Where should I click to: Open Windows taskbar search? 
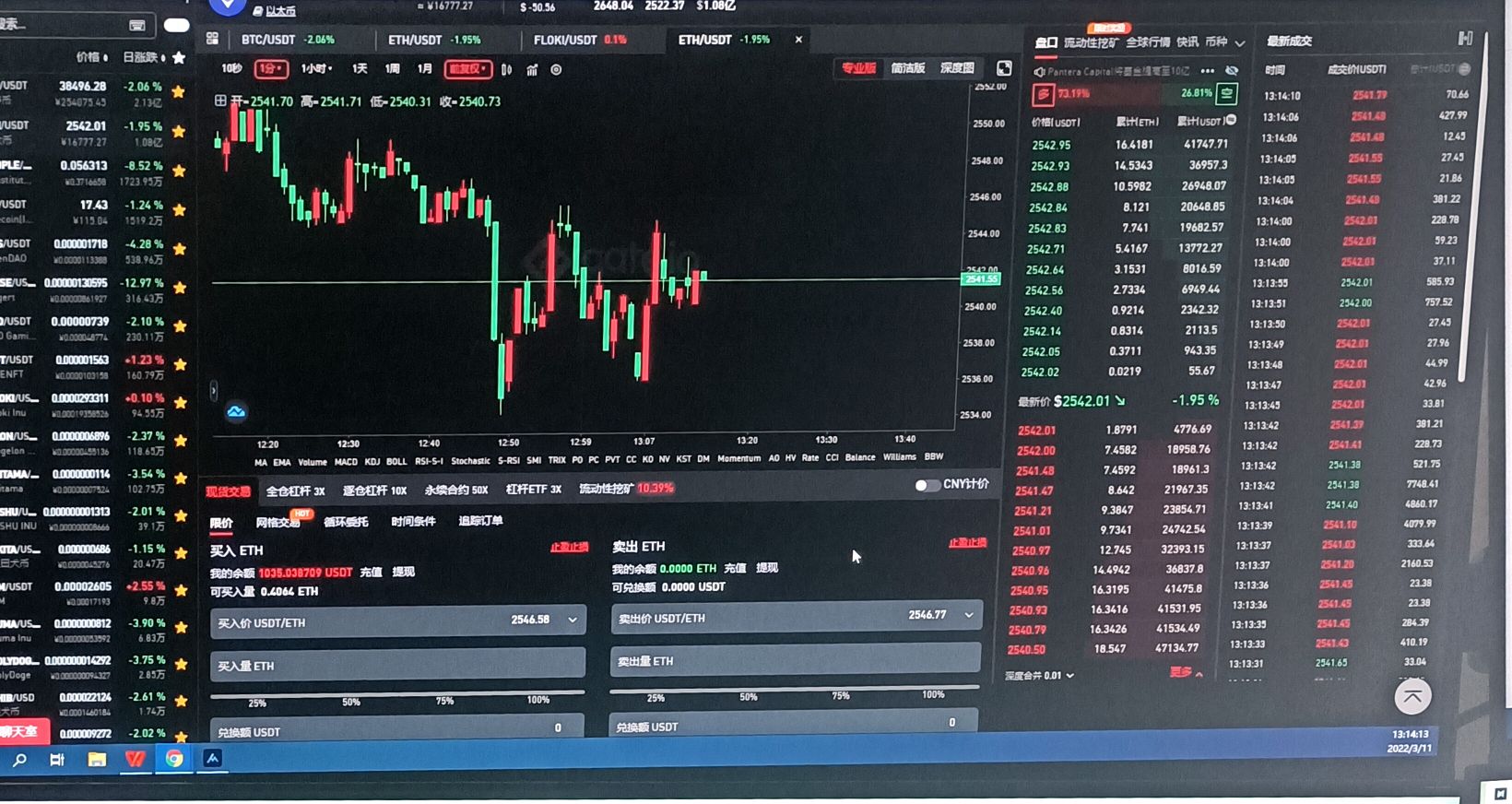19,760
